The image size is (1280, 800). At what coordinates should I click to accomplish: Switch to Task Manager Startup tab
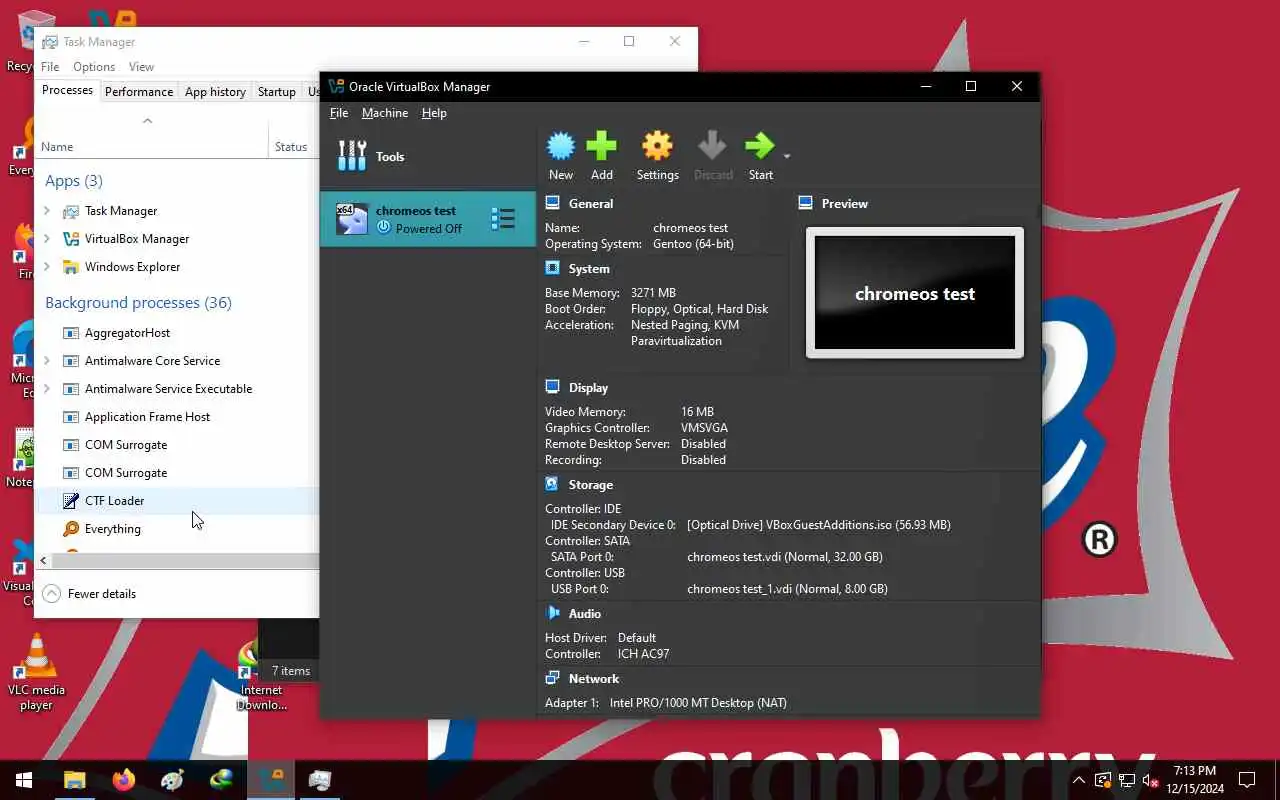pyautogui.click(x=277, y=91)
